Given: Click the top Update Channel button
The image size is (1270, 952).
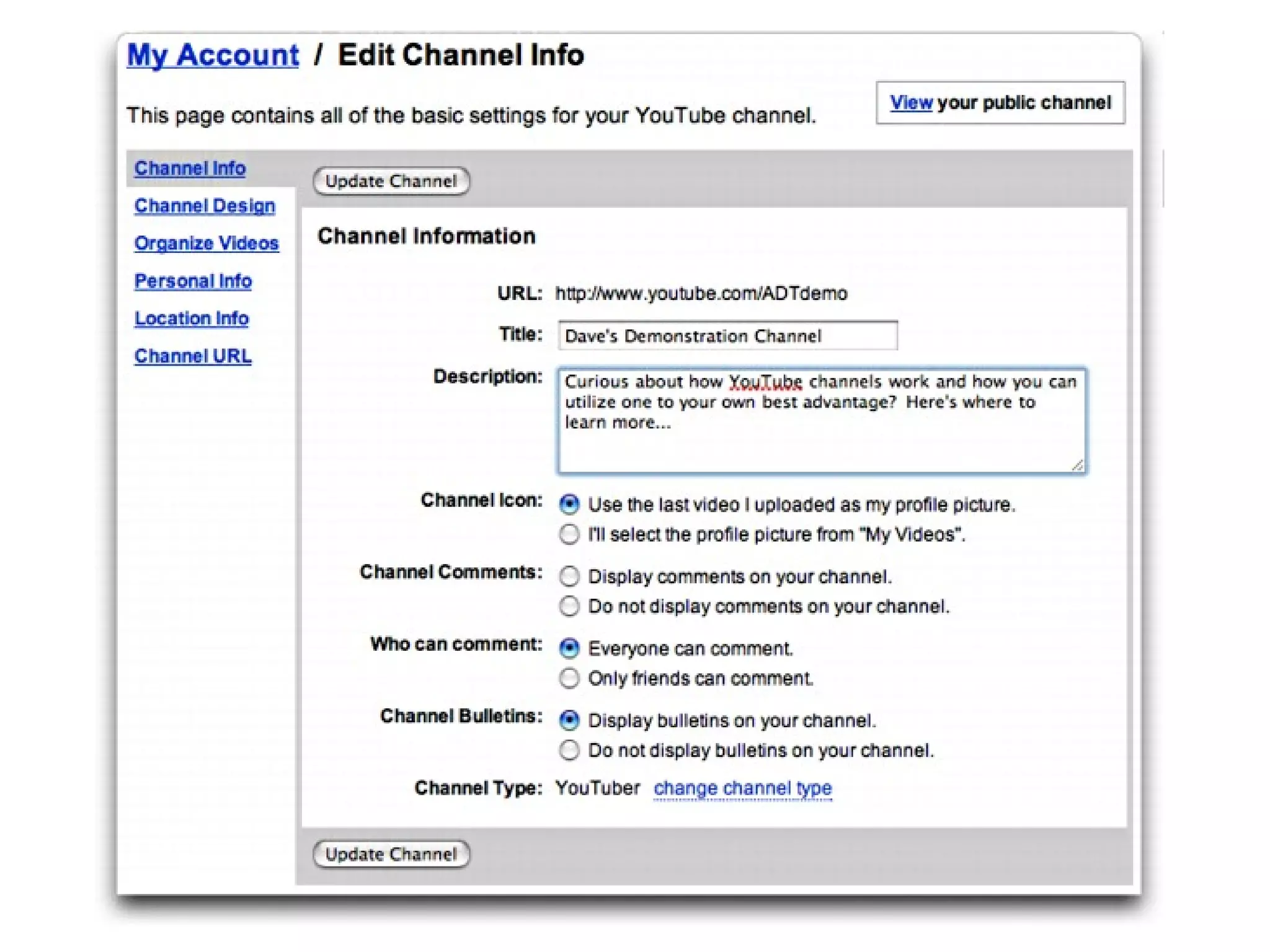Looking at the screenshot, I should pyautogui.click(x=391, y=181).
